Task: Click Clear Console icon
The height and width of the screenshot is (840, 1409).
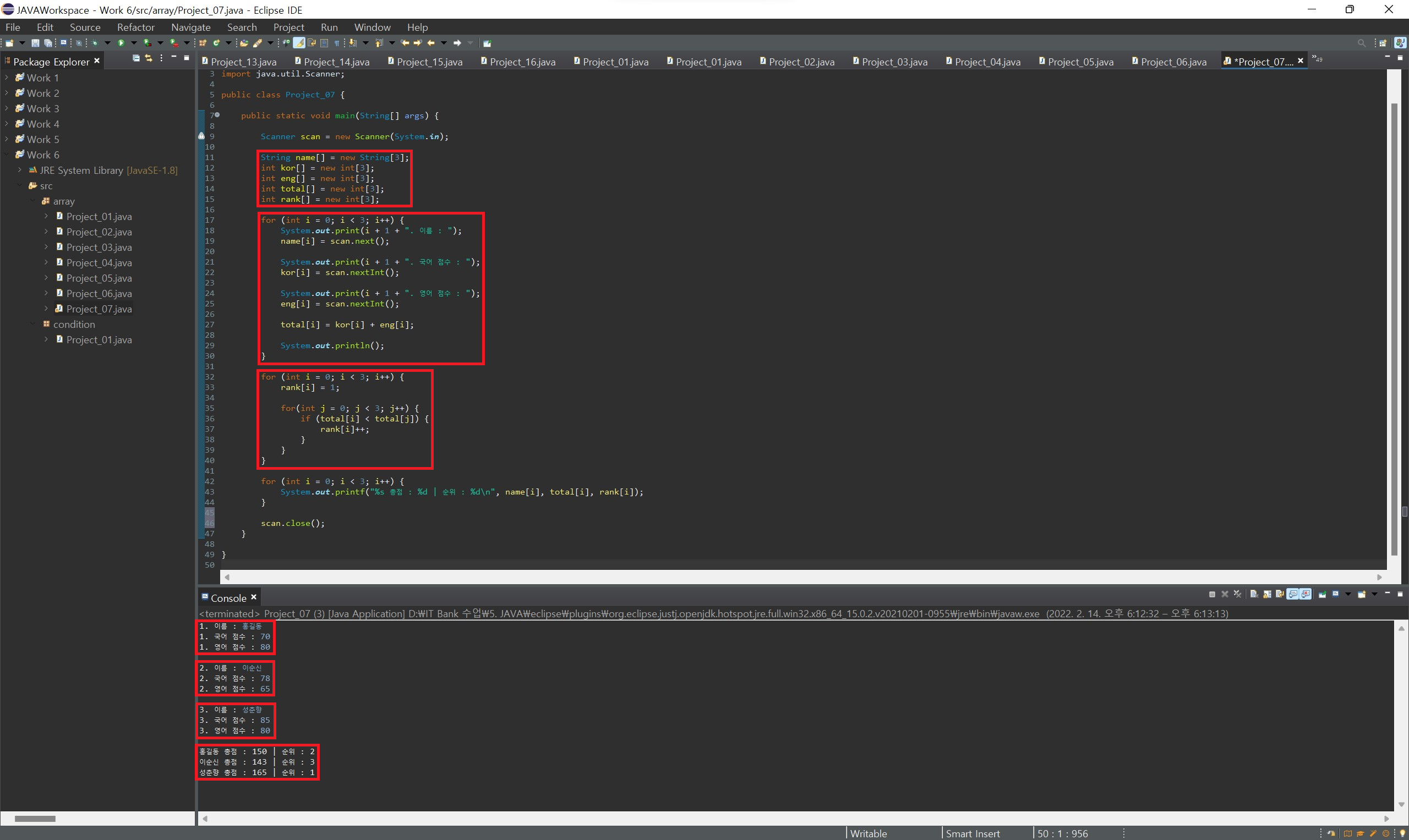Action: tap(1254, 594)
